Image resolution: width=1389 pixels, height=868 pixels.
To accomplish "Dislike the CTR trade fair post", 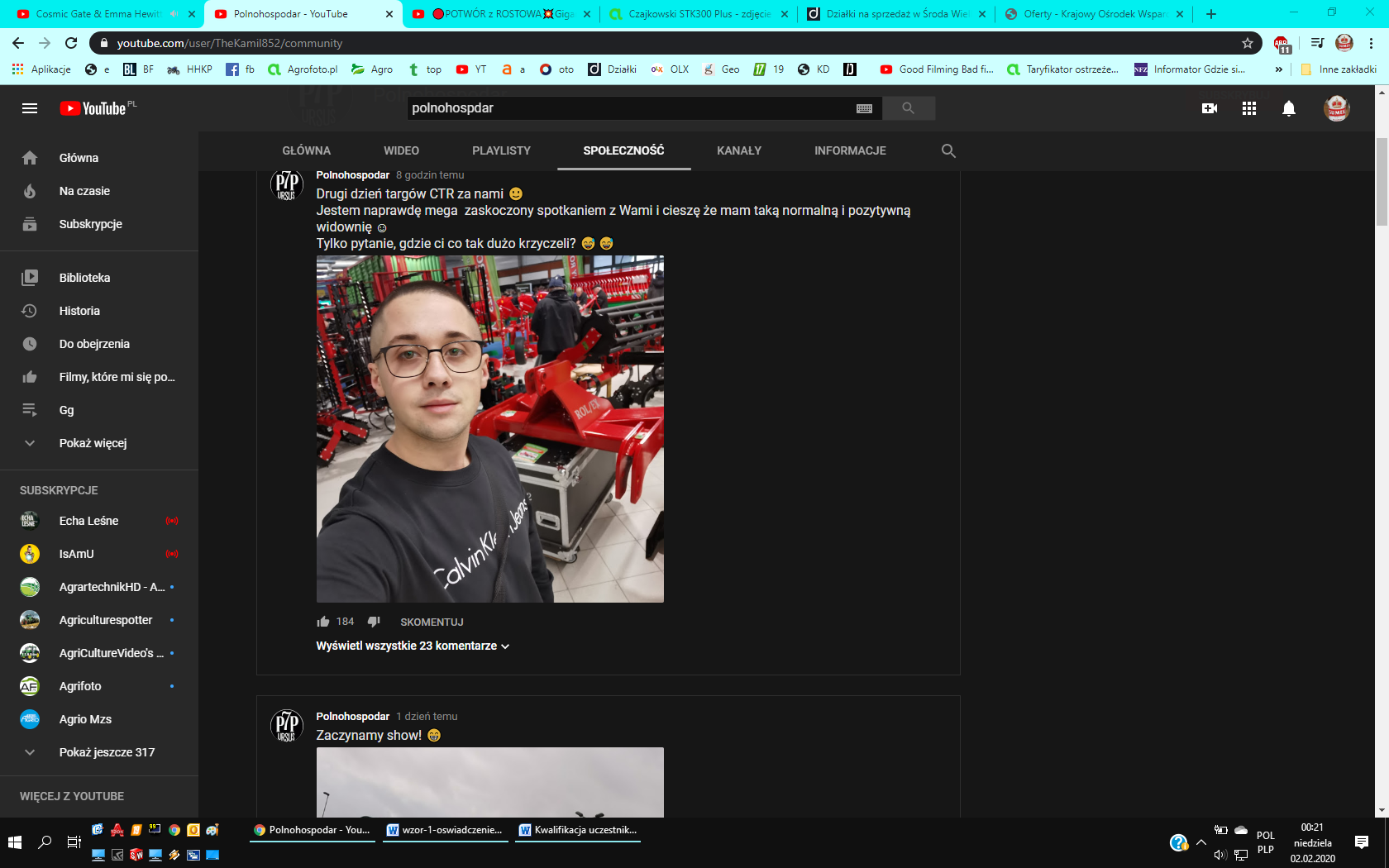I will tap(374, 622).
